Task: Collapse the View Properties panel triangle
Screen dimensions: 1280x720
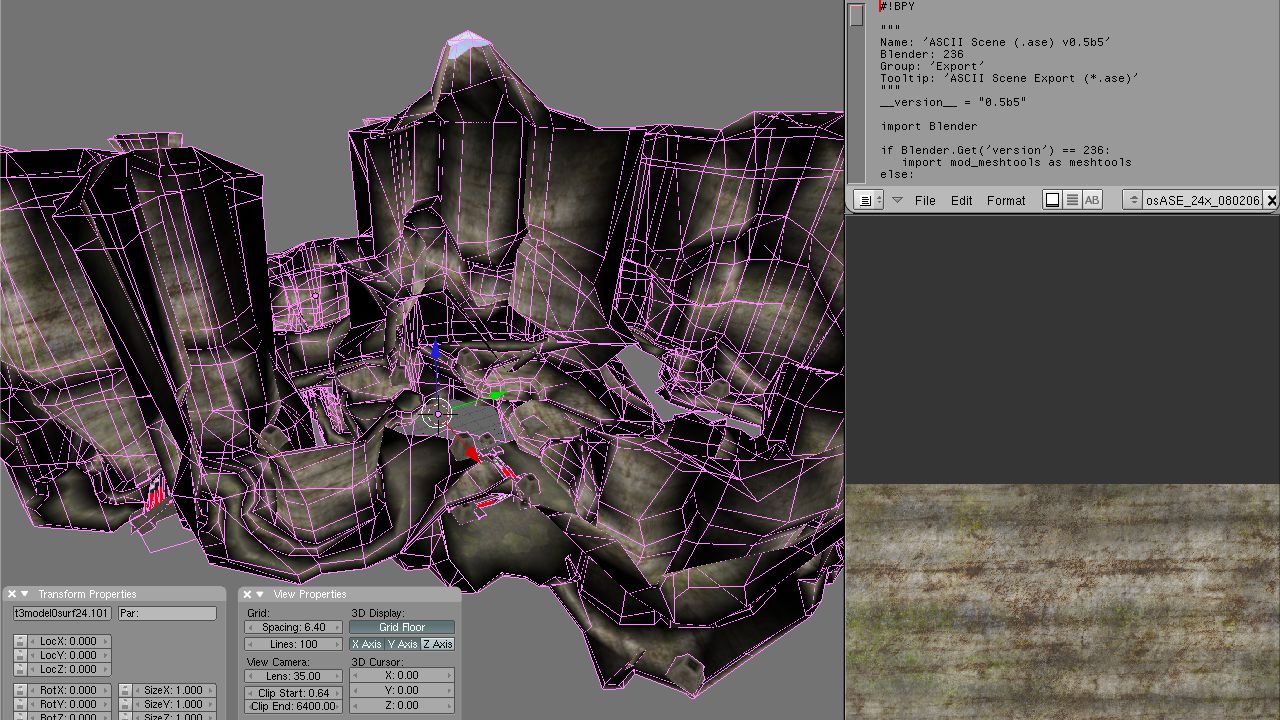Action: point(260,594)
